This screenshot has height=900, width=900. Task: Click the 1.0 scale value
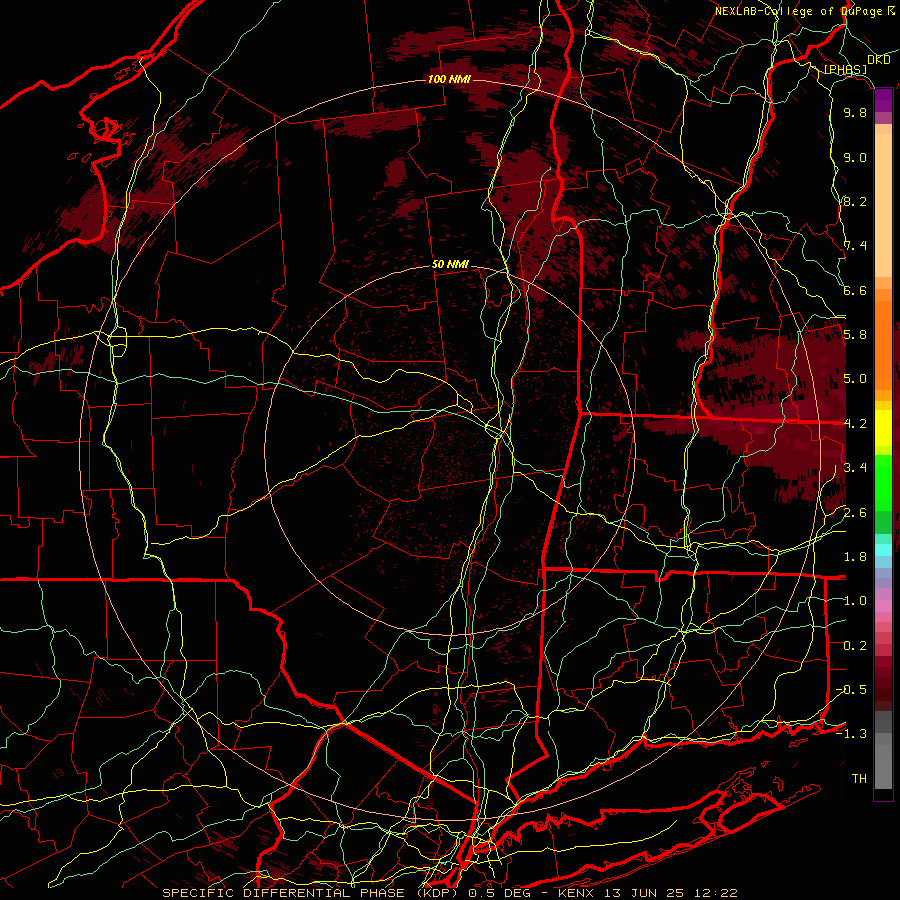pyautogui.click(x=855, y=601)
